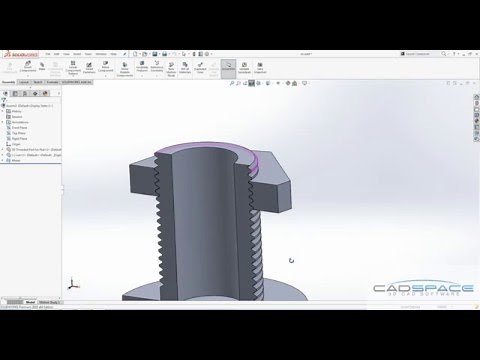
Task: Open dropdown under Move Component
Action: point(105,76)
